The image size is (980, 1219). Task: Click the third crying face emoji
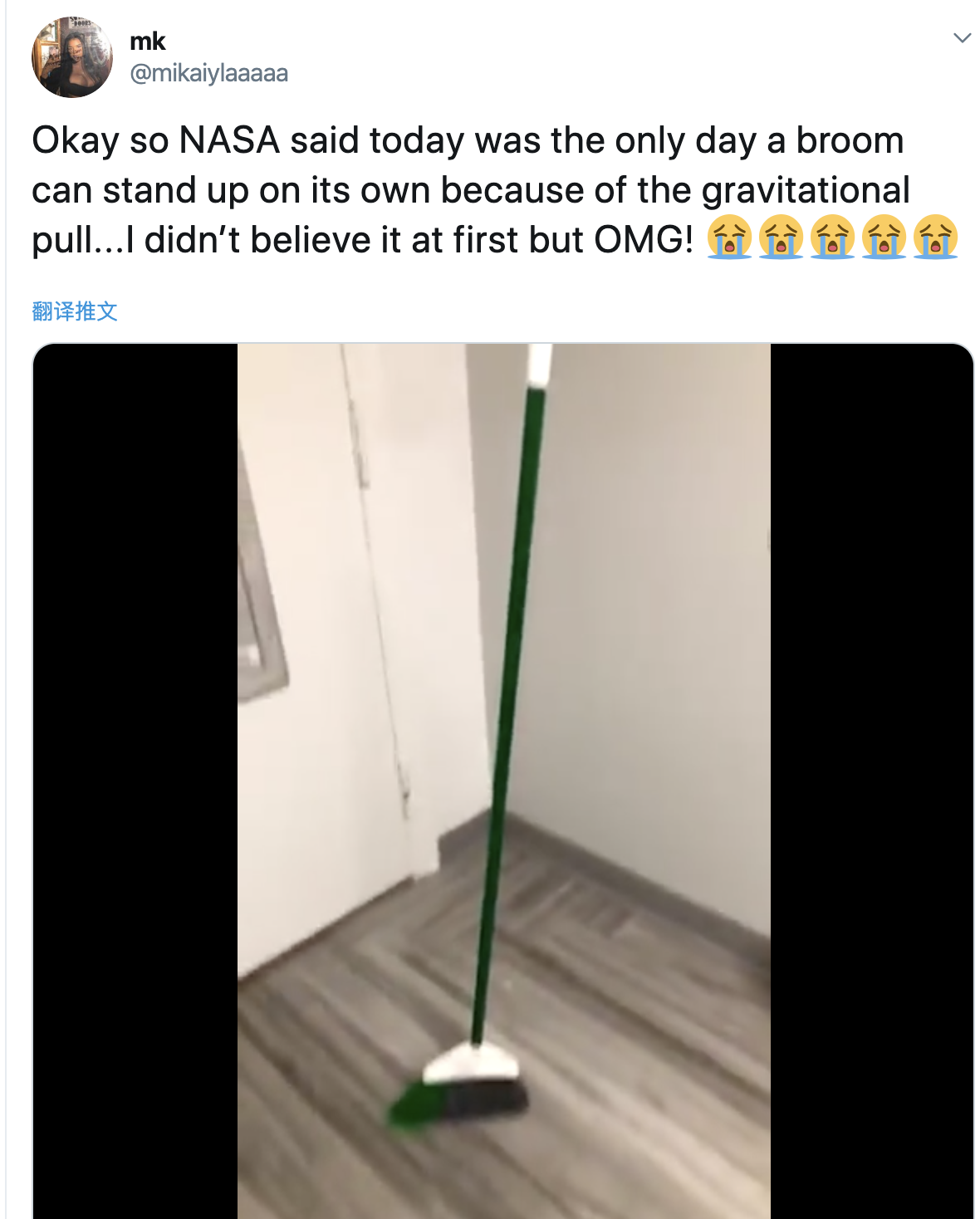[832, 237]
